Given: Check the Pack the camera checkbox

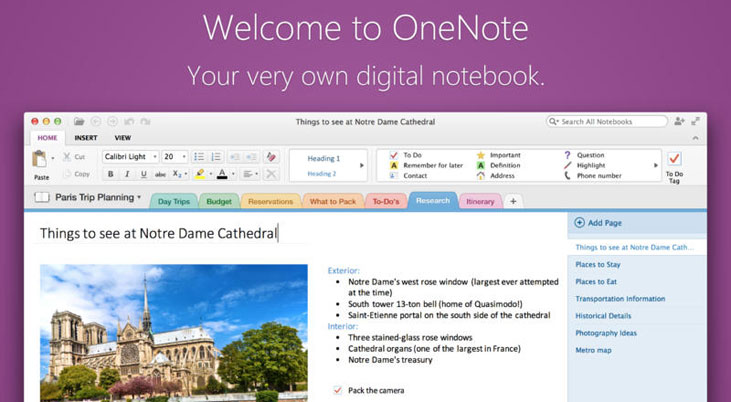Looking at the screenshot, I should point(336,390).
